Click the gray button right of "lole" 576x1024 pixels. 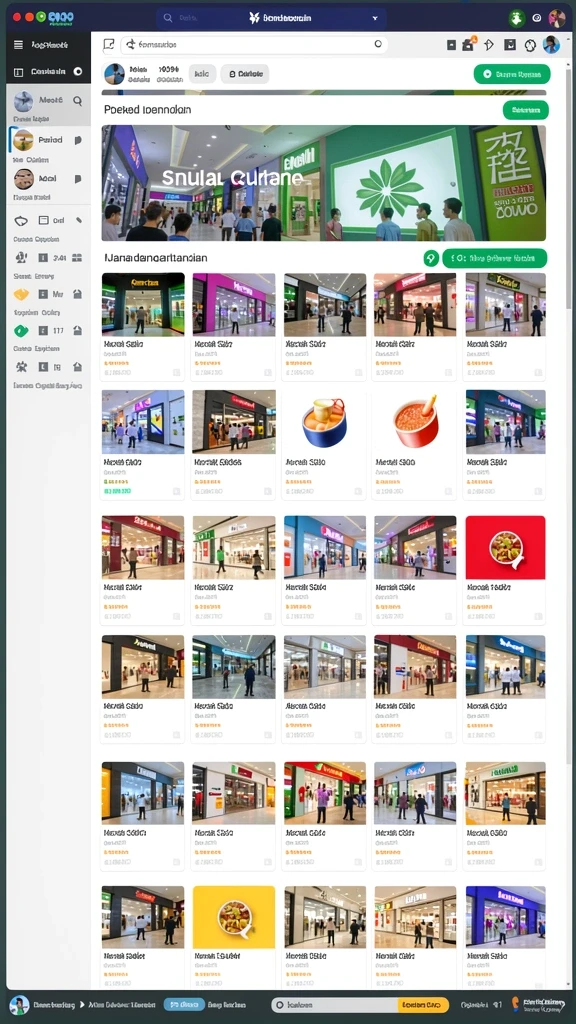(x=245, y=74)
